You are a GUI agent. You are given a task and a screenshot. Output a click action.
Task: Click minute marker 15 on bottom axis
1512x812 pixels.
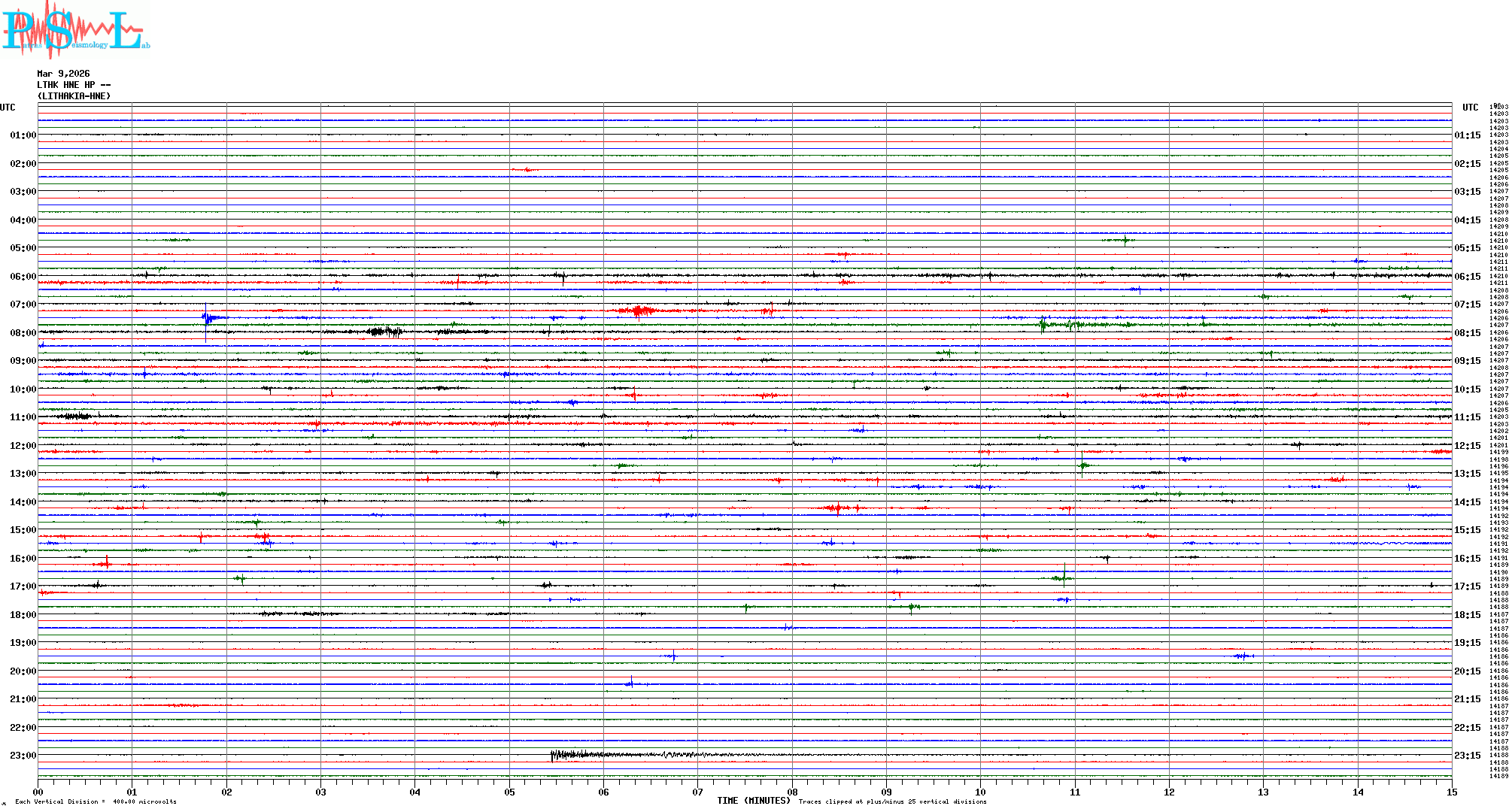1451,792
